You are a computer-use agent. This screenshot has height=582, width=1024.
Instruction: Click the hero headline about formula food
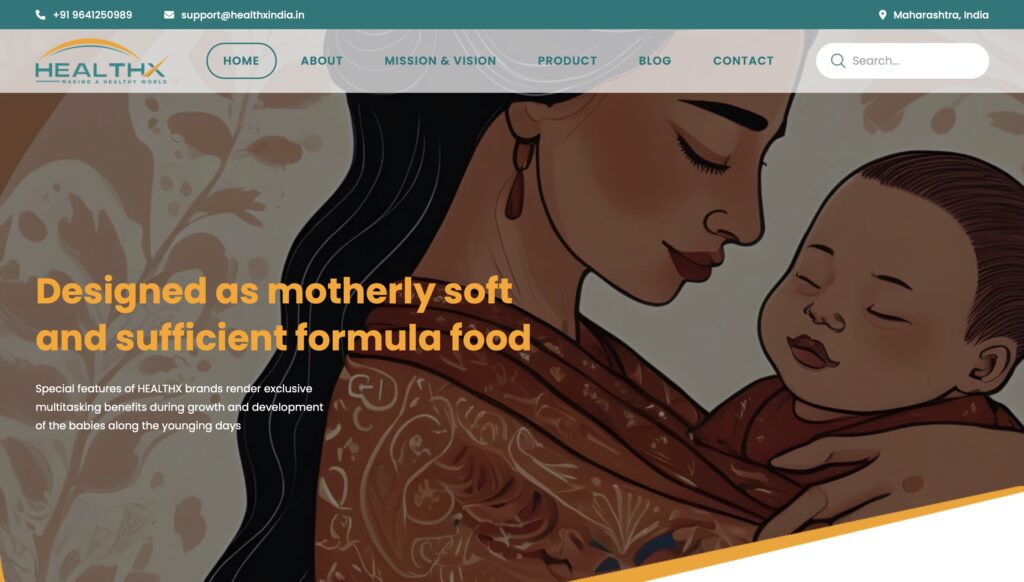click(x=283, y=314)
